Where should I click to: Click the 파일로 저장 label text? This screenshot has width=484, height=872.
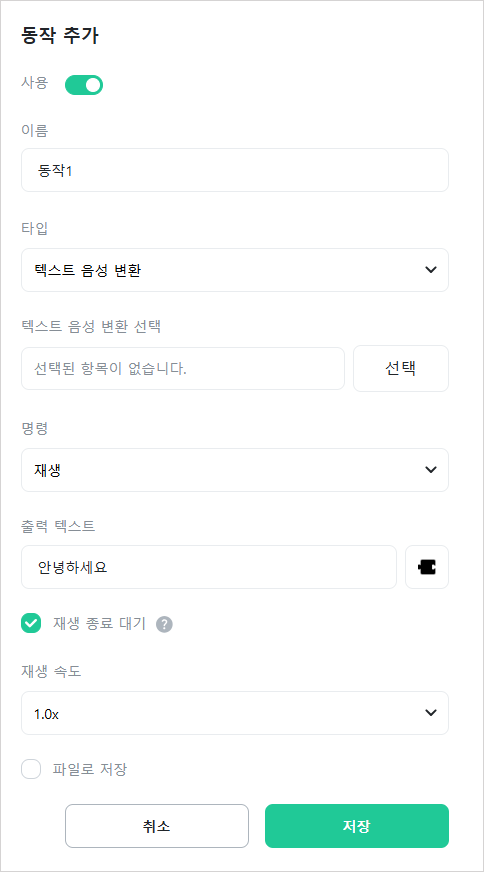pos(90,770)
